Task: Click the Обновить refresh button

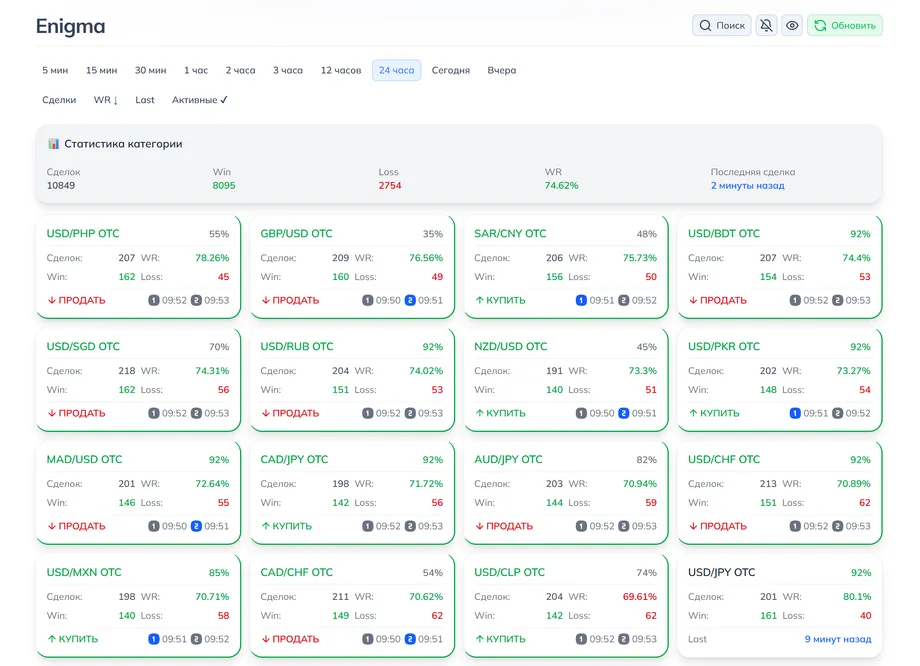Action: tap(845, 25)
